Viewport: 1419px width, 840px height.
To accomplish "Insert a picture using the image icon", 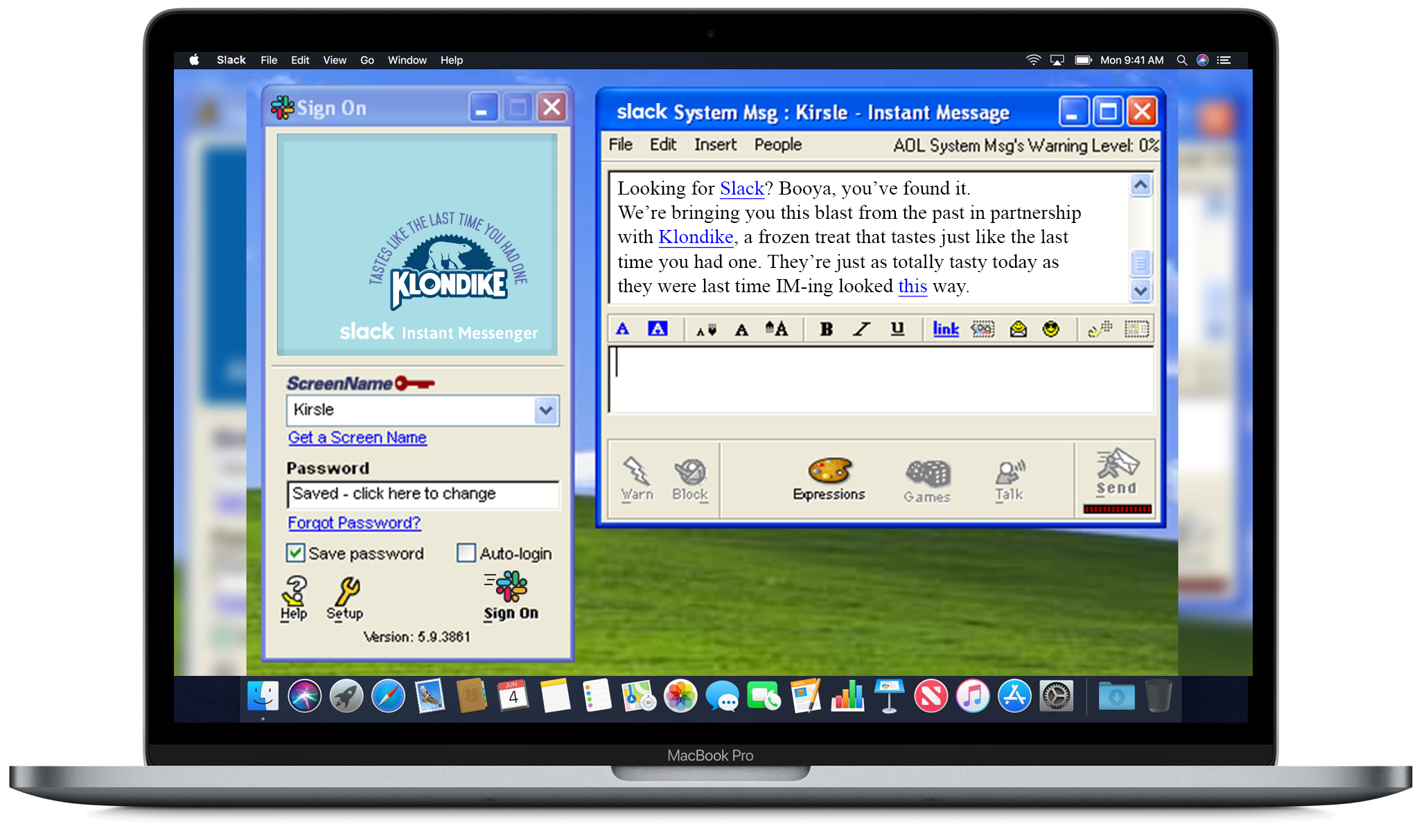I will pyautogui.click(x=982, y=329).
